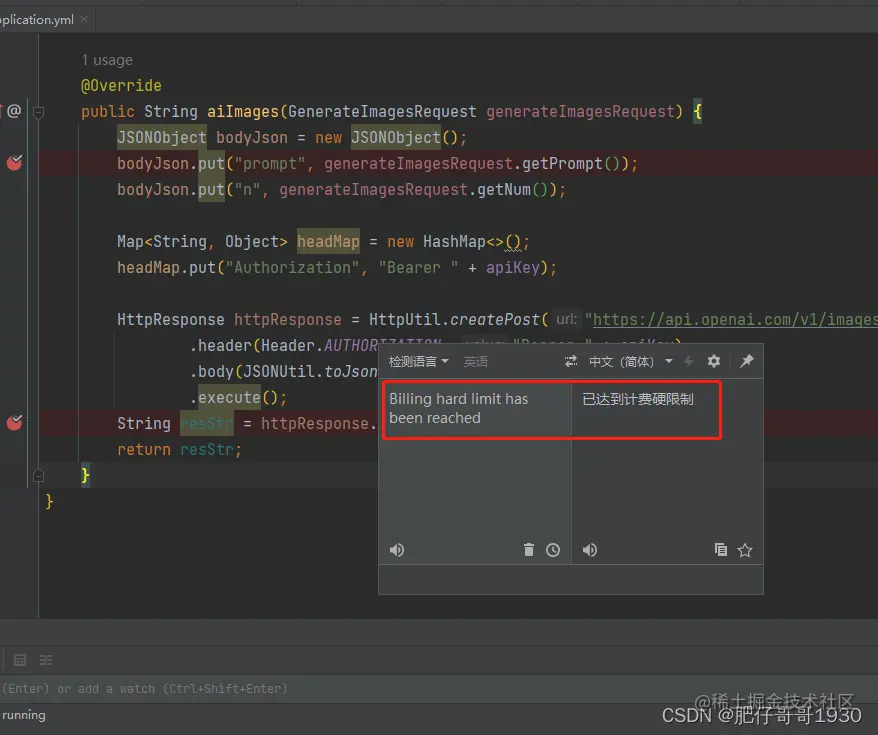The image size is (878, 735).
Task: Collapse the aiImages method with the fold marker
Action: tap(39, 113)
